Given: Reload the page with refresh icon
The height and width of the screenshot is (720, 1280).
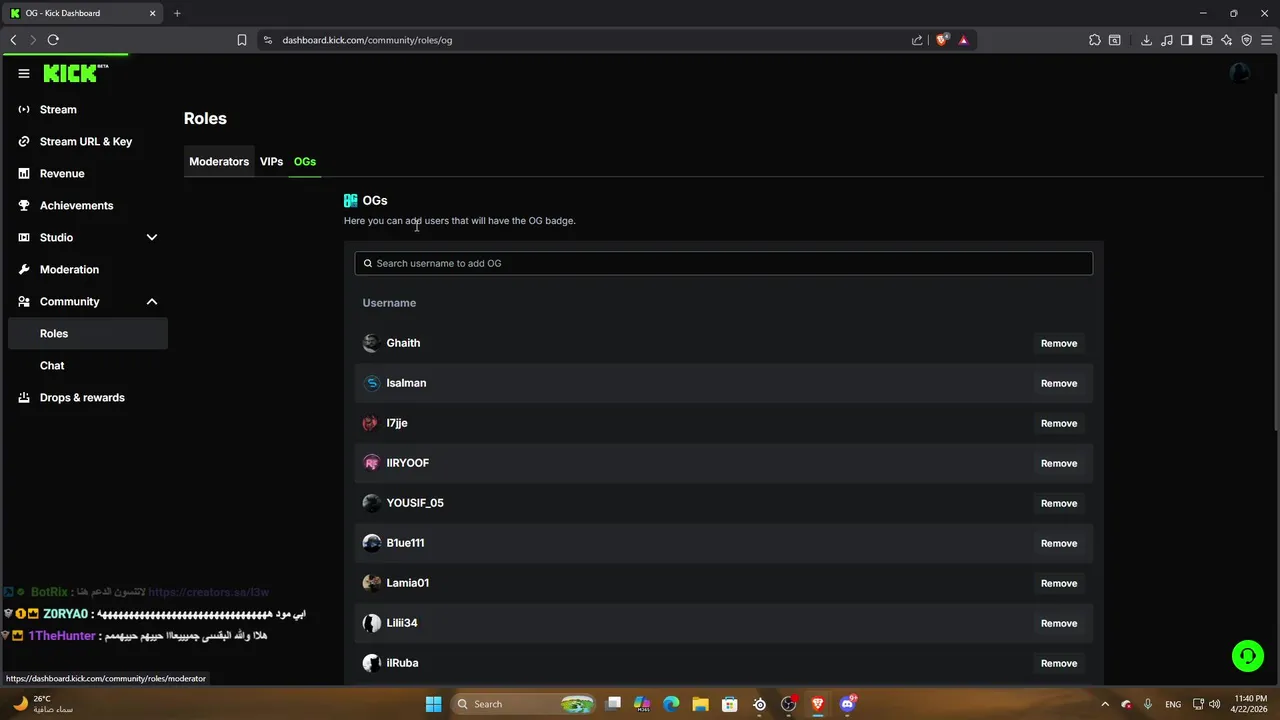Looking at the screenshot, I should [x=53, y=40].
